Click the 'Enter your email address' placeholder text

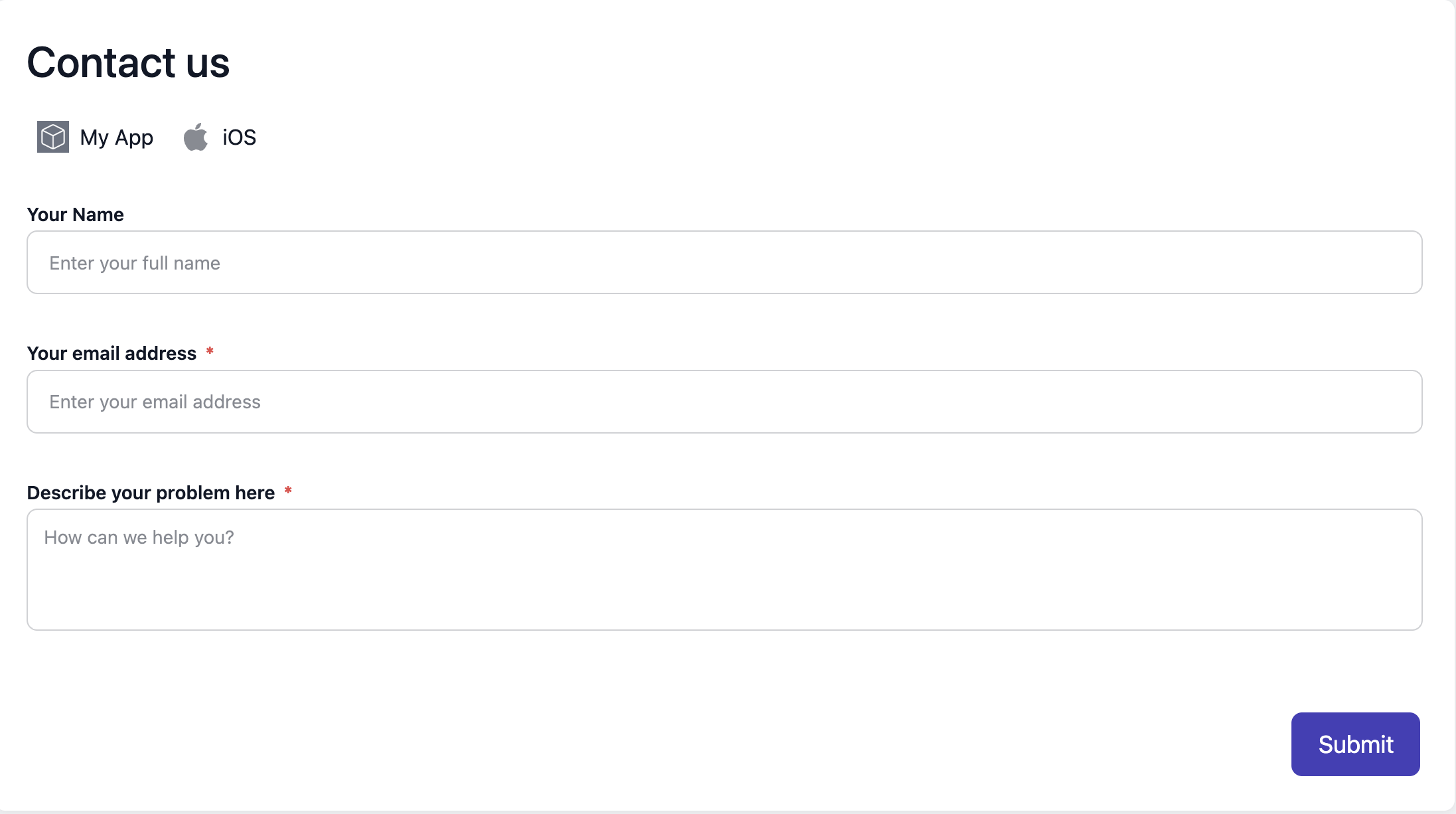click(x=155, y=402)
